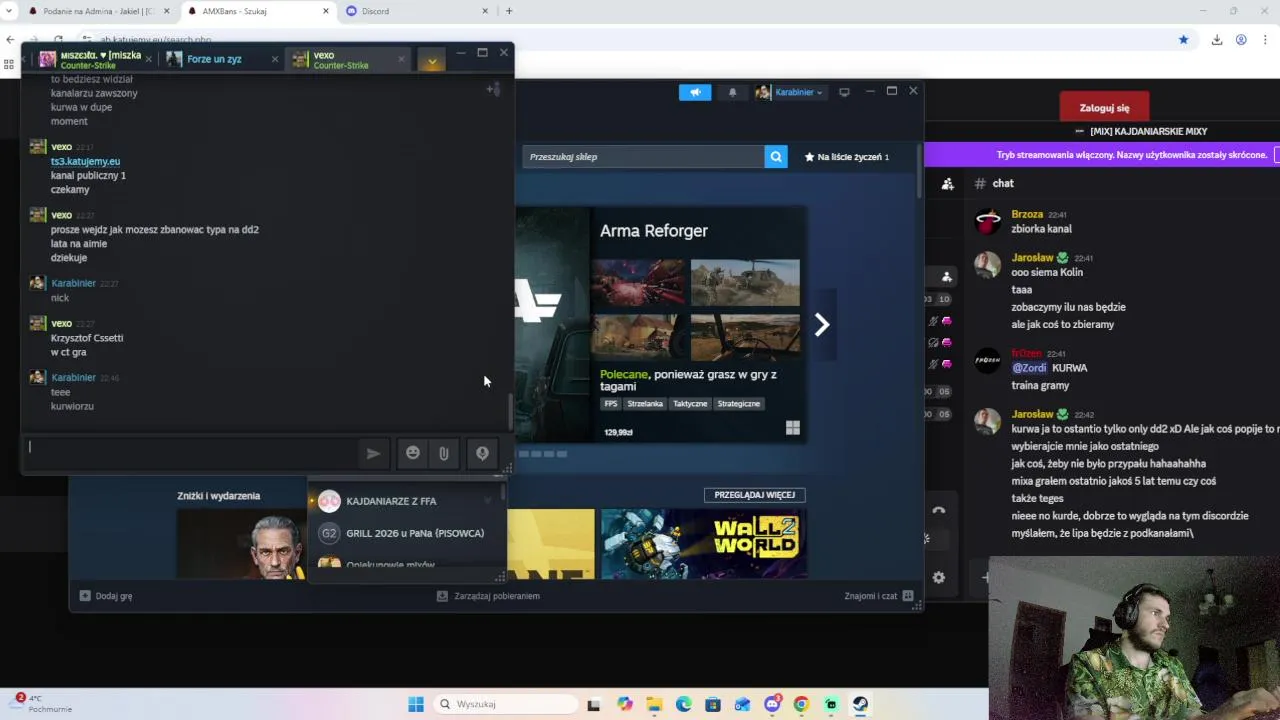Open Zarządzaj pobieraniem in Steam footer
Viewport: 1280px width, 720px height.
click(x=488, y=596)
